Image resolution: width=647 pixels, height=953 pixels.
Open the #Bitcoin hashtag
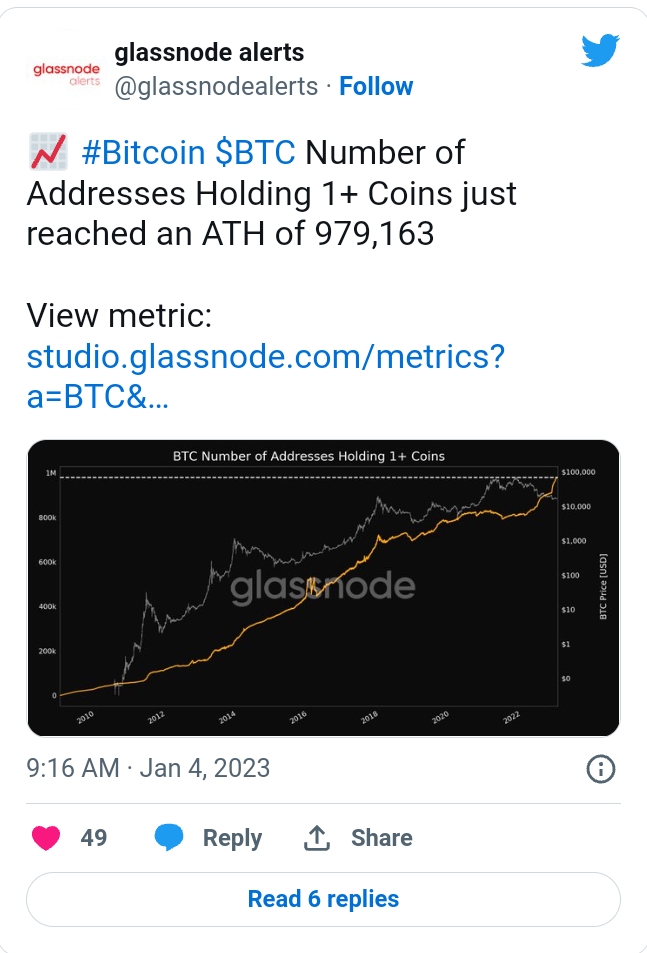(142, 153)
